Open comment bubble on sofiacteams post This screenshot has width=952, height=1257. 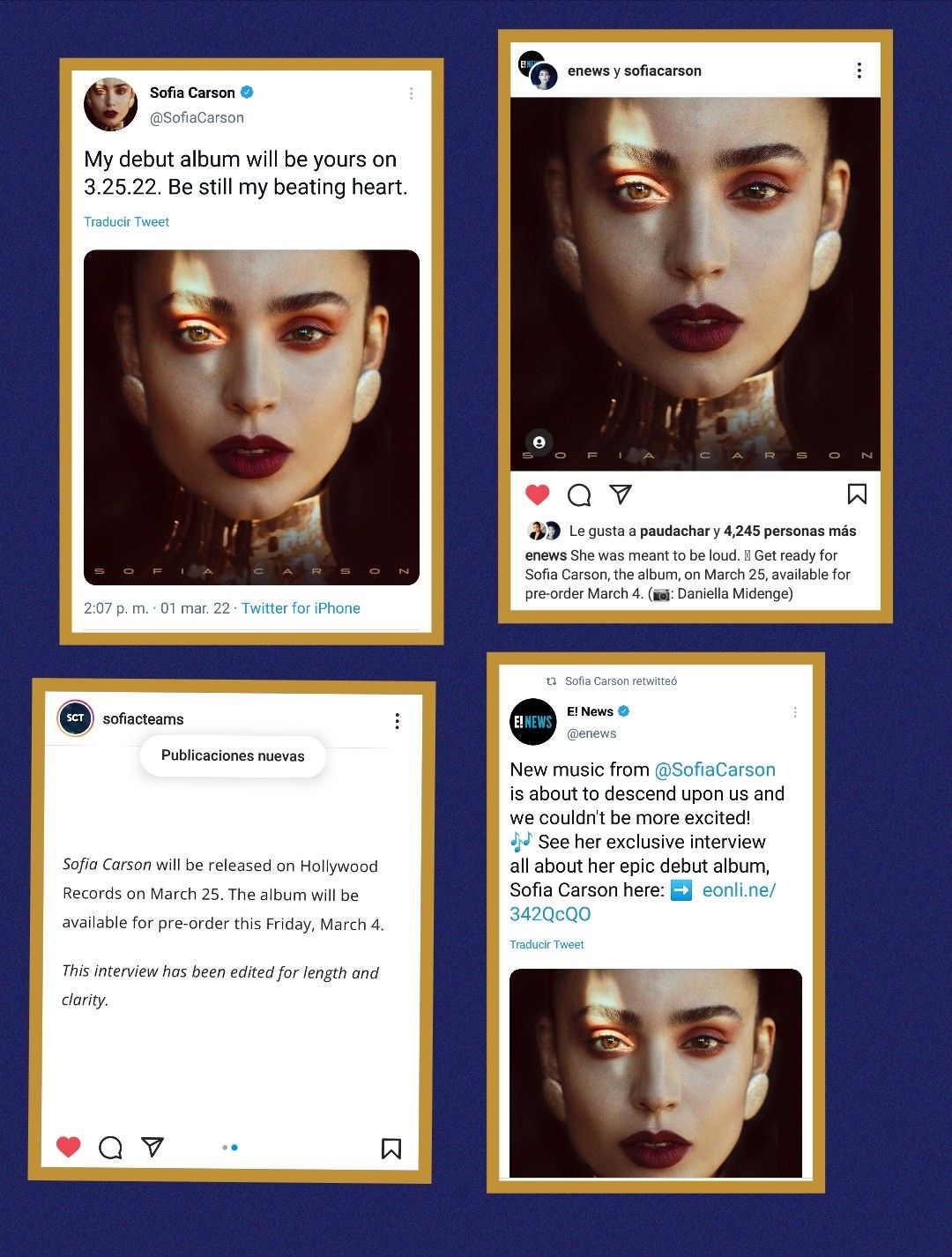pyautogui.click(x=110, y=1147)
